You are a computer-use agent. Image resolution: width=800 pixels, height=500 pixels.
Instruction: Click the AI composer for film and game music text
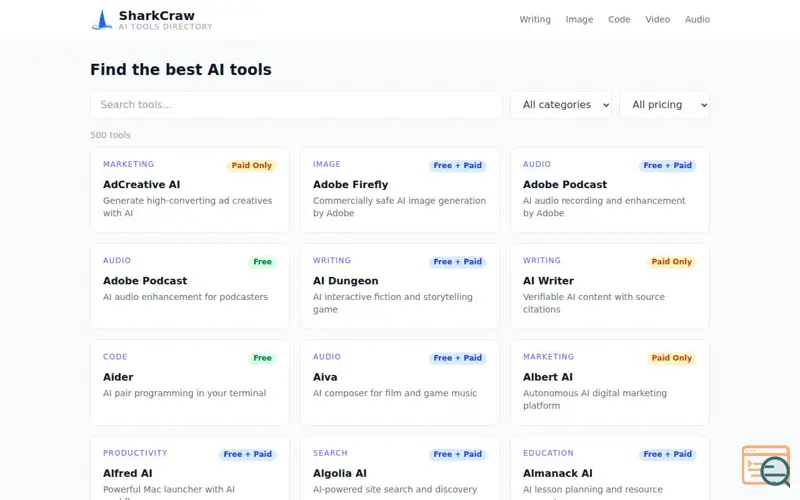(395, 393)
